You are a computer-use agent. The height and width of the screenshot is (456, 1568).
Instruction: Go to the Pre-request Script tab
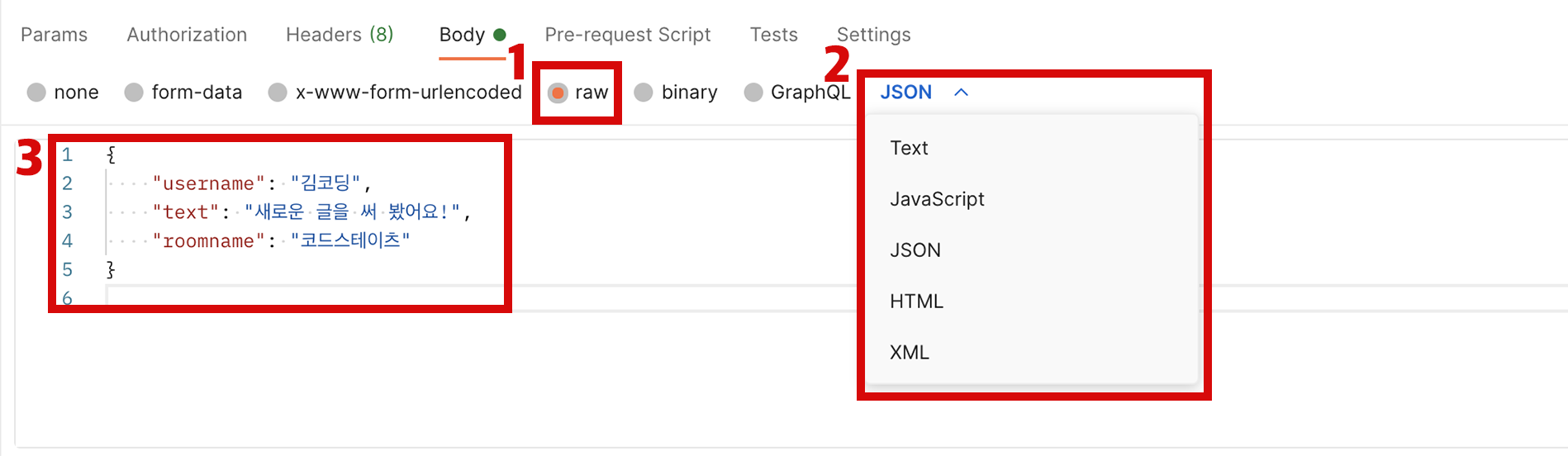point(628,35)
